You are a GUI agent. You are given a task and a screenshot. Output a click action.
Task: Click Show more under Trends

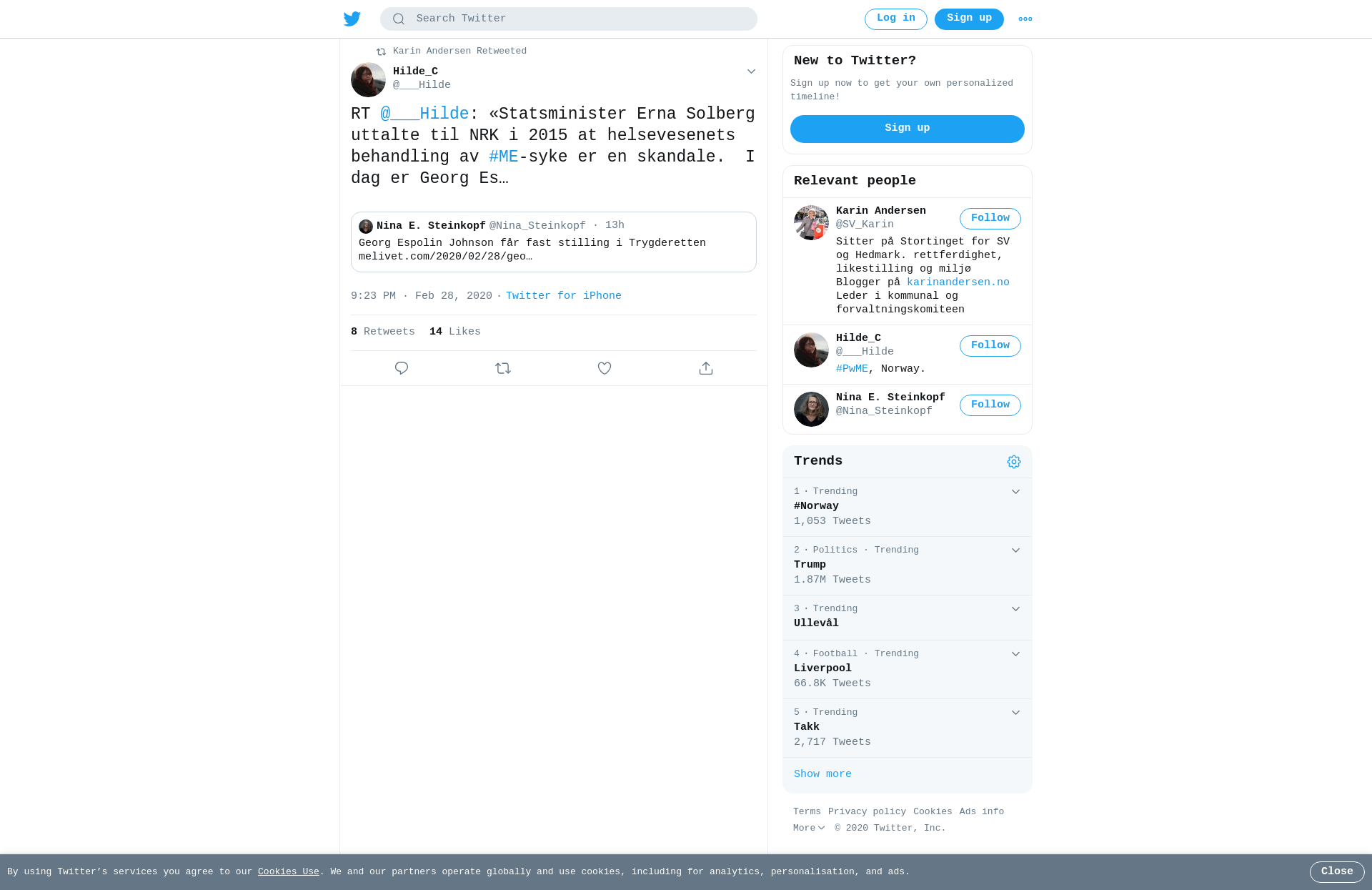(x=822, y=774)
